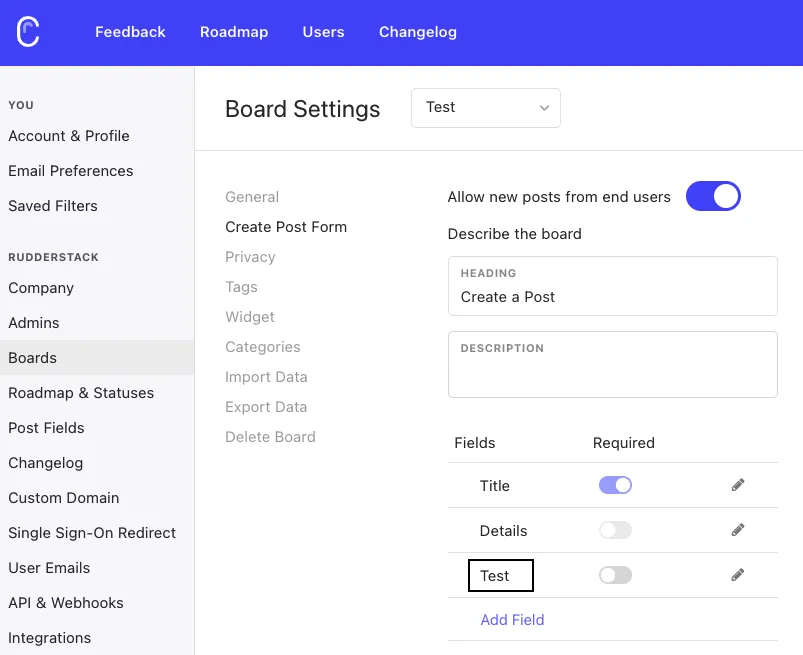The image size is (803, 655).
Task: Toggle the Details field required switch
Action: (615, 530)
